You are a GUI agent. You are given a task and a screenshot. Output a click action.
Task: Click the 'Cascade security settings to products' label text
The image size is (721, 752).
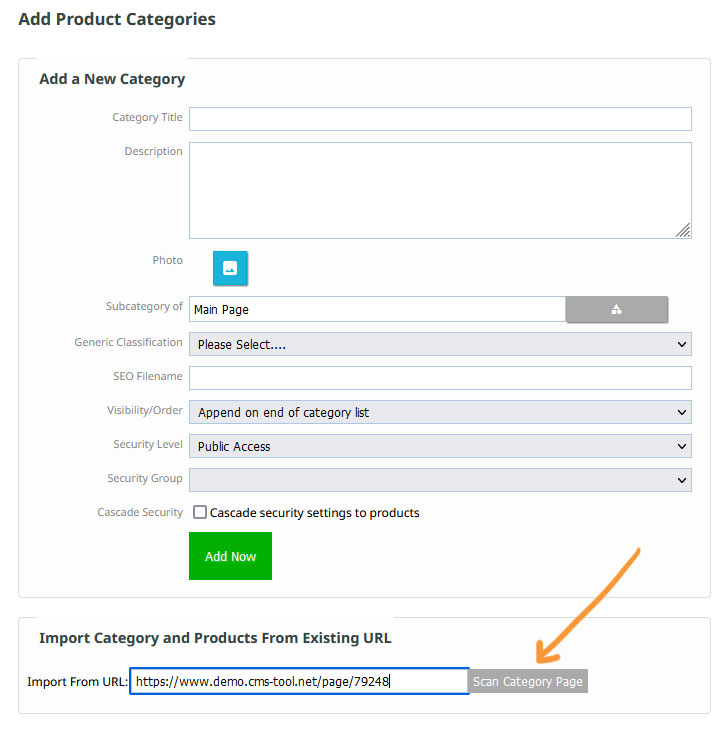pyautogui.click(x=315, y=513)
